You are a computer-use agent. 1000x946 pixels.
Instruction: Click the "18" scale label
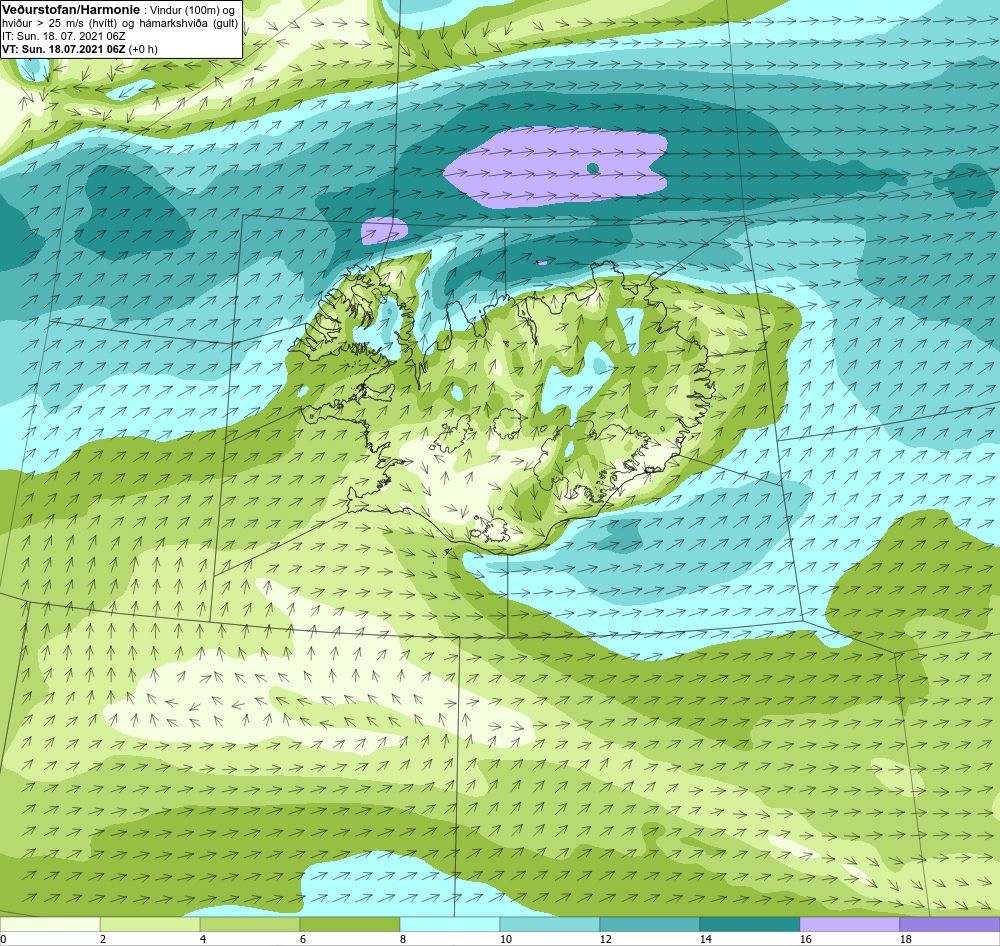[x=906, y=939]
